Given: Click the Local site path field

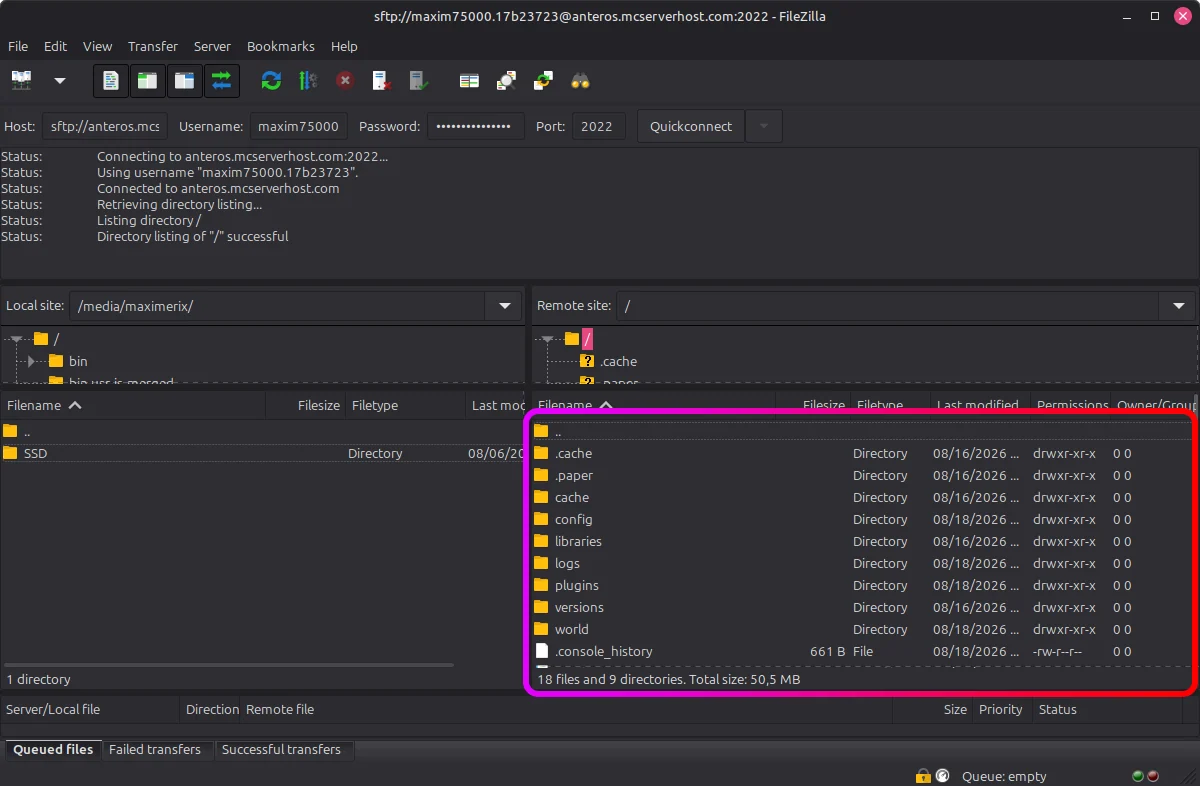Looking at the screenshot, I should [278, 306].
